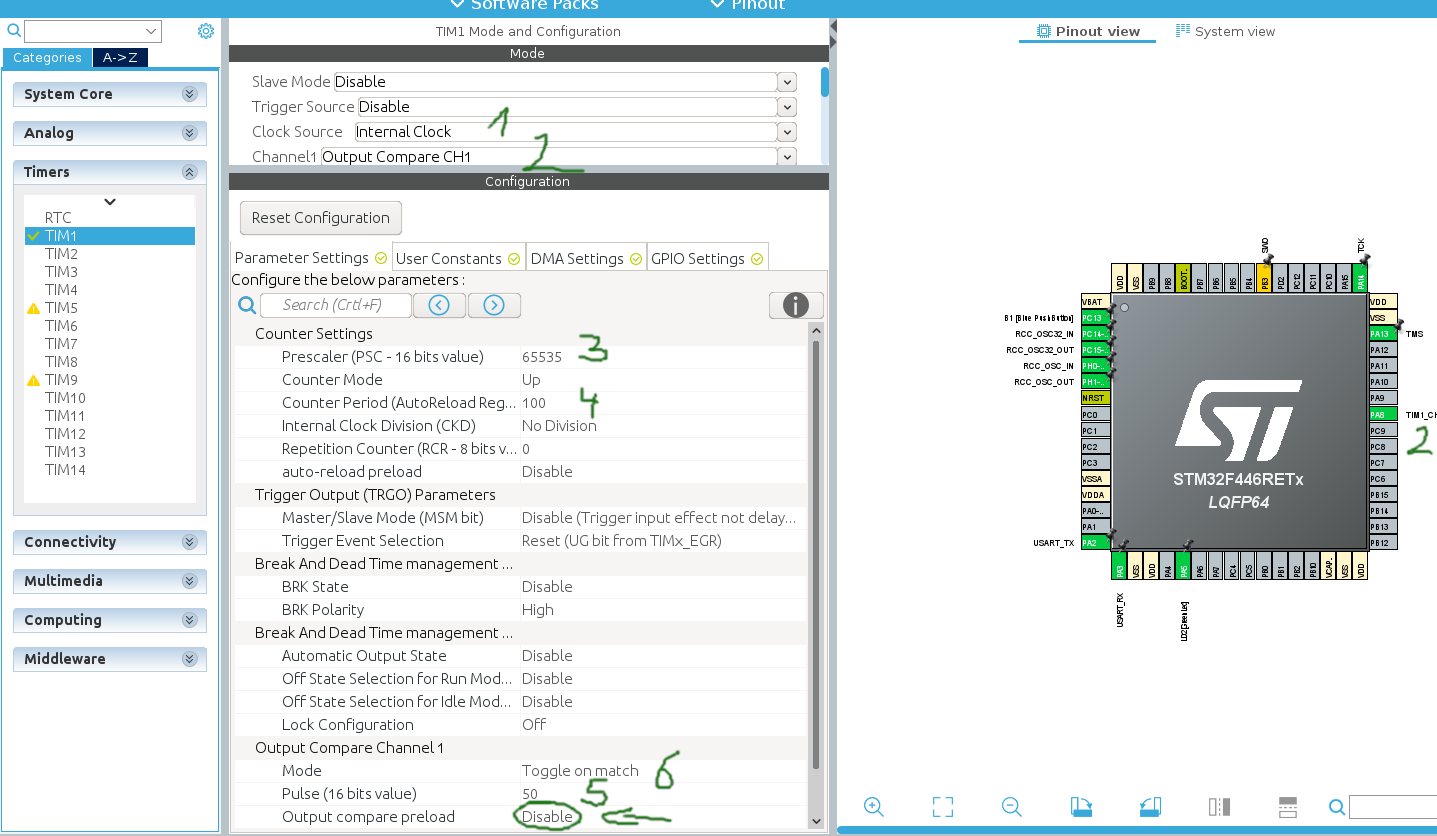Click the green checkmark beside TIM1
This screenshot has width=1437, height=836.
(34, 236)
